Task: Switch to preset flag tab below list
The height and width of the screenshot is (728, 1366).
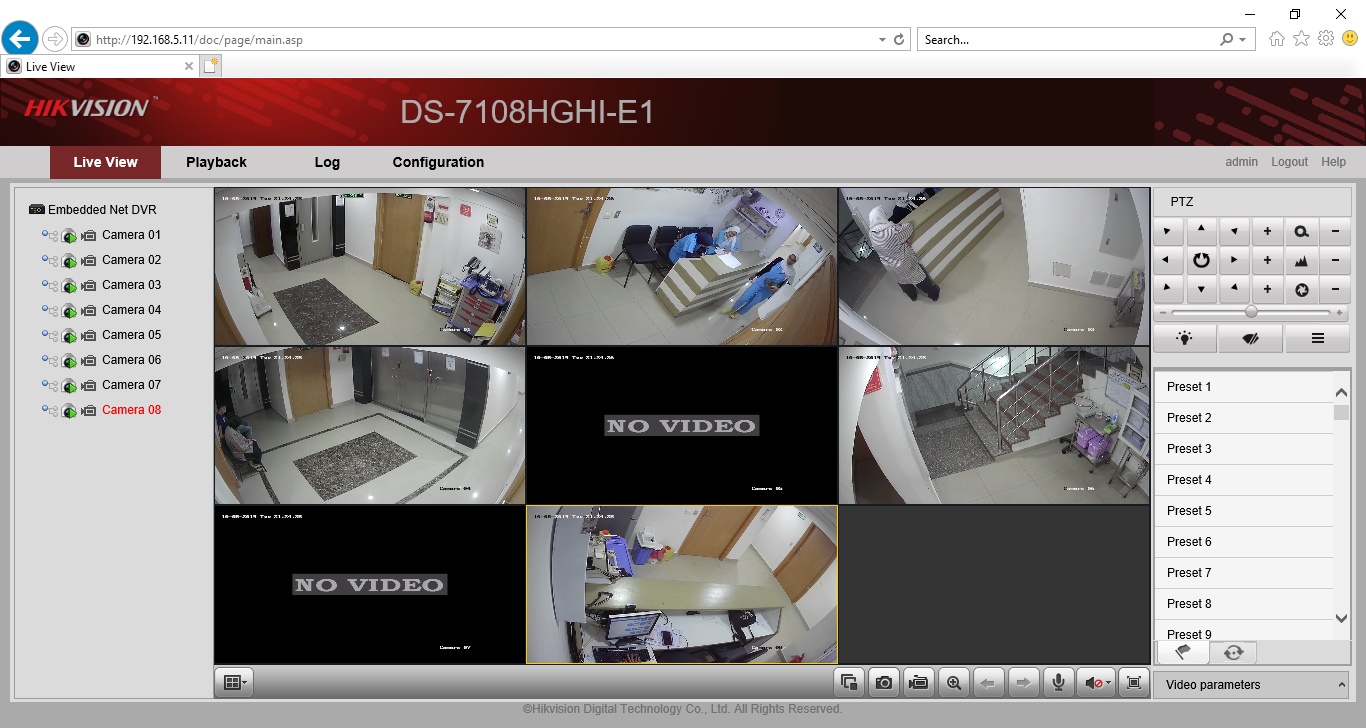Action: [x=1182, y=652]
